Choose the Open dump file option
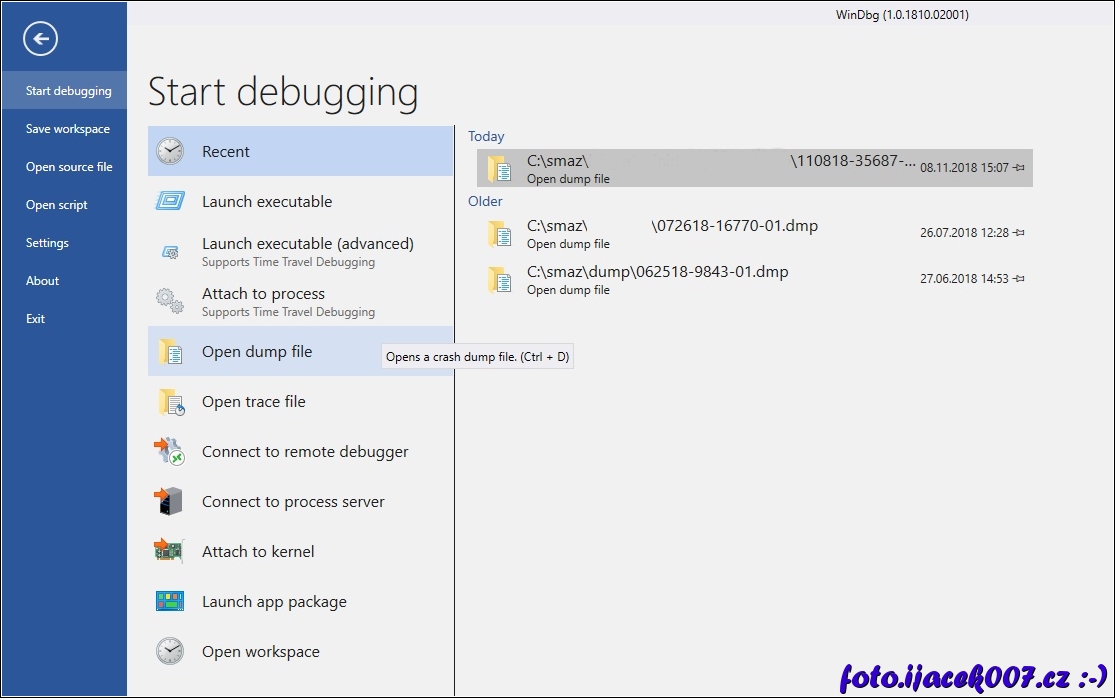 pos(257,352)
